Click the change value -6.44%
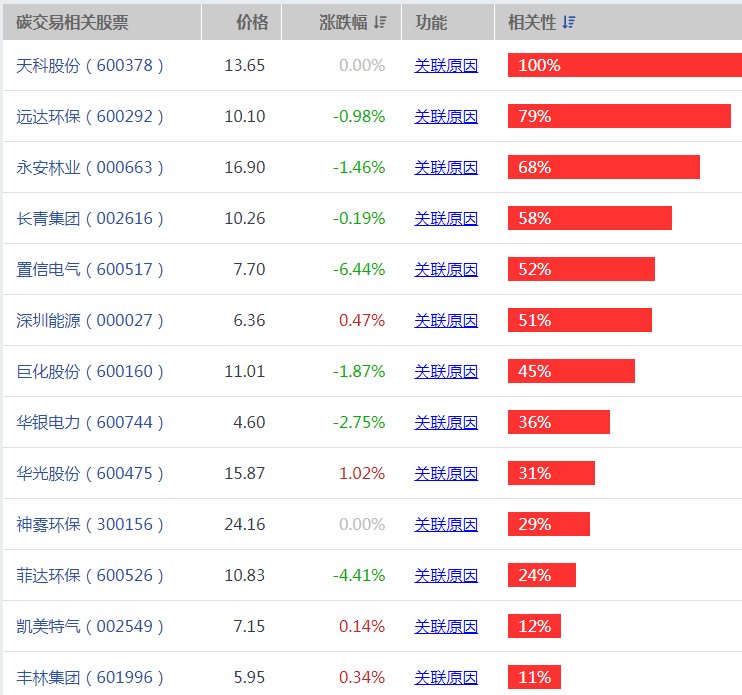Viewport: 742px width, 695px height. 359,270
